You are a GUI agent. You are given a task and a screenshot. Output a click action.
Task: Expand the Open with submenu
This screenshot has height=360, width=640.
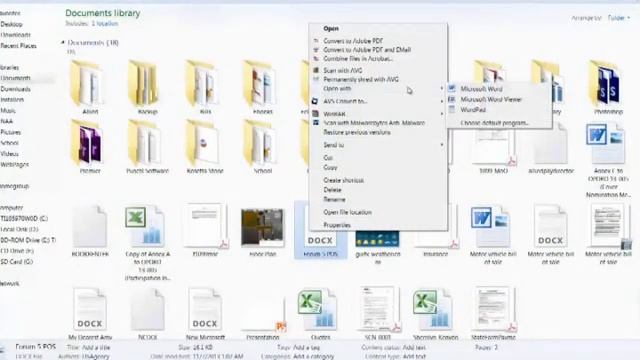(x=378, y=89)
